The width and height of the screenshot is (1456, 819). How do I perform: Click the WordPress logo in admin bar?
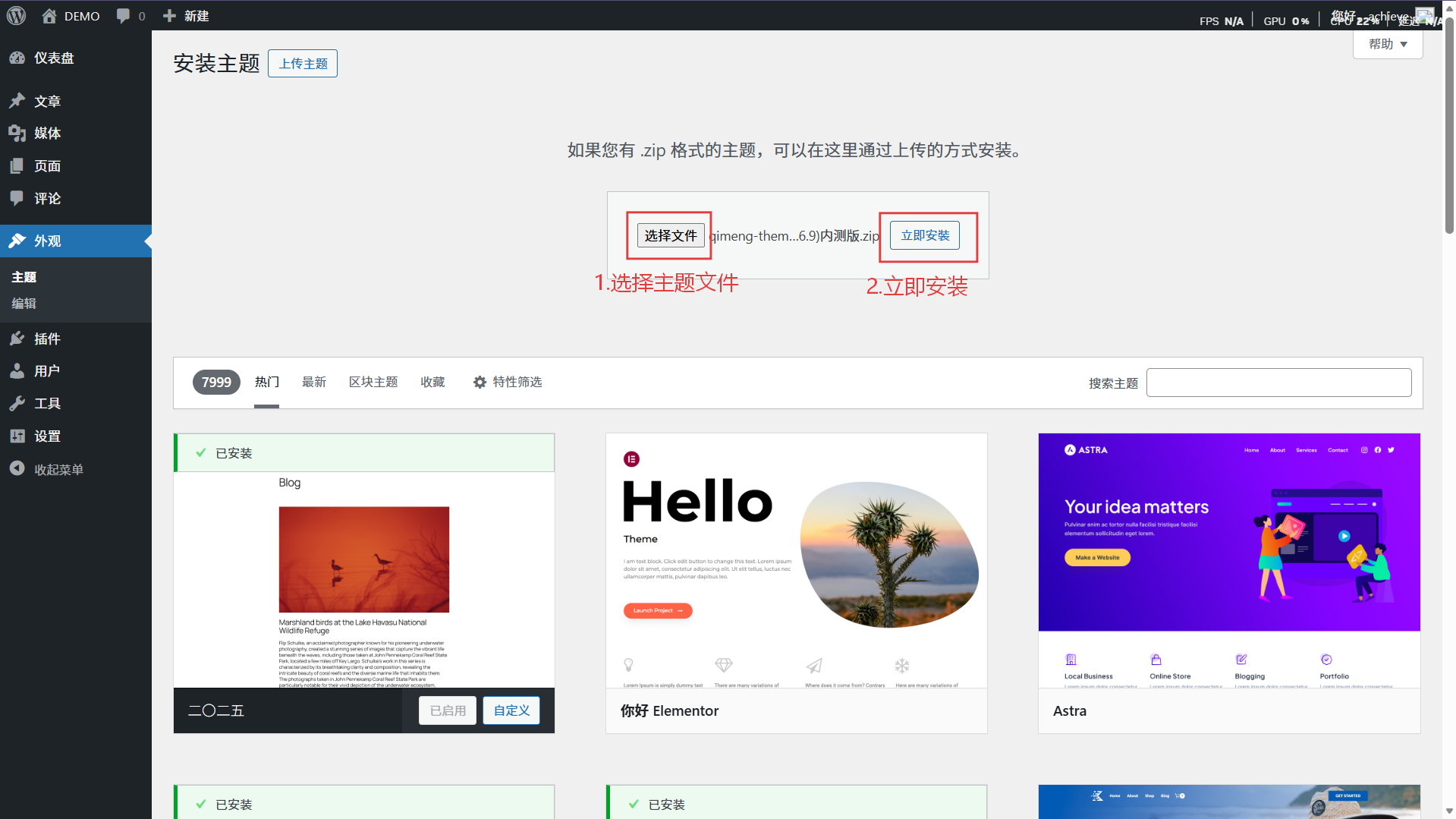coord(16,15)
